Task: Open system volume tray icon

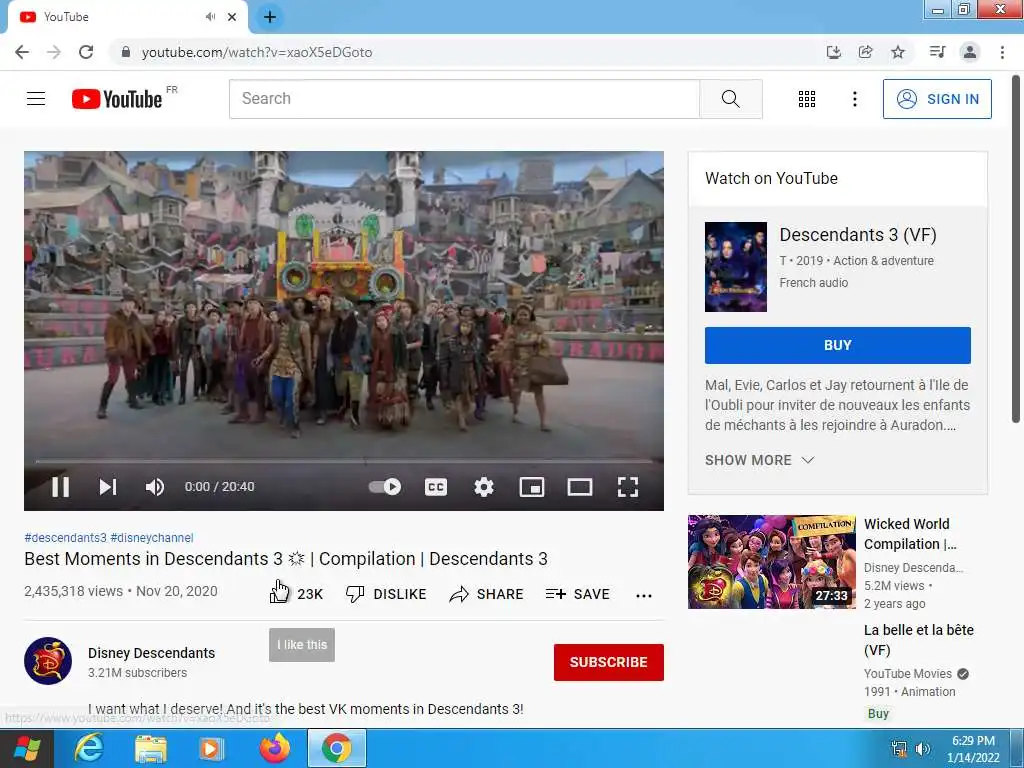Action: click(922, 748)
